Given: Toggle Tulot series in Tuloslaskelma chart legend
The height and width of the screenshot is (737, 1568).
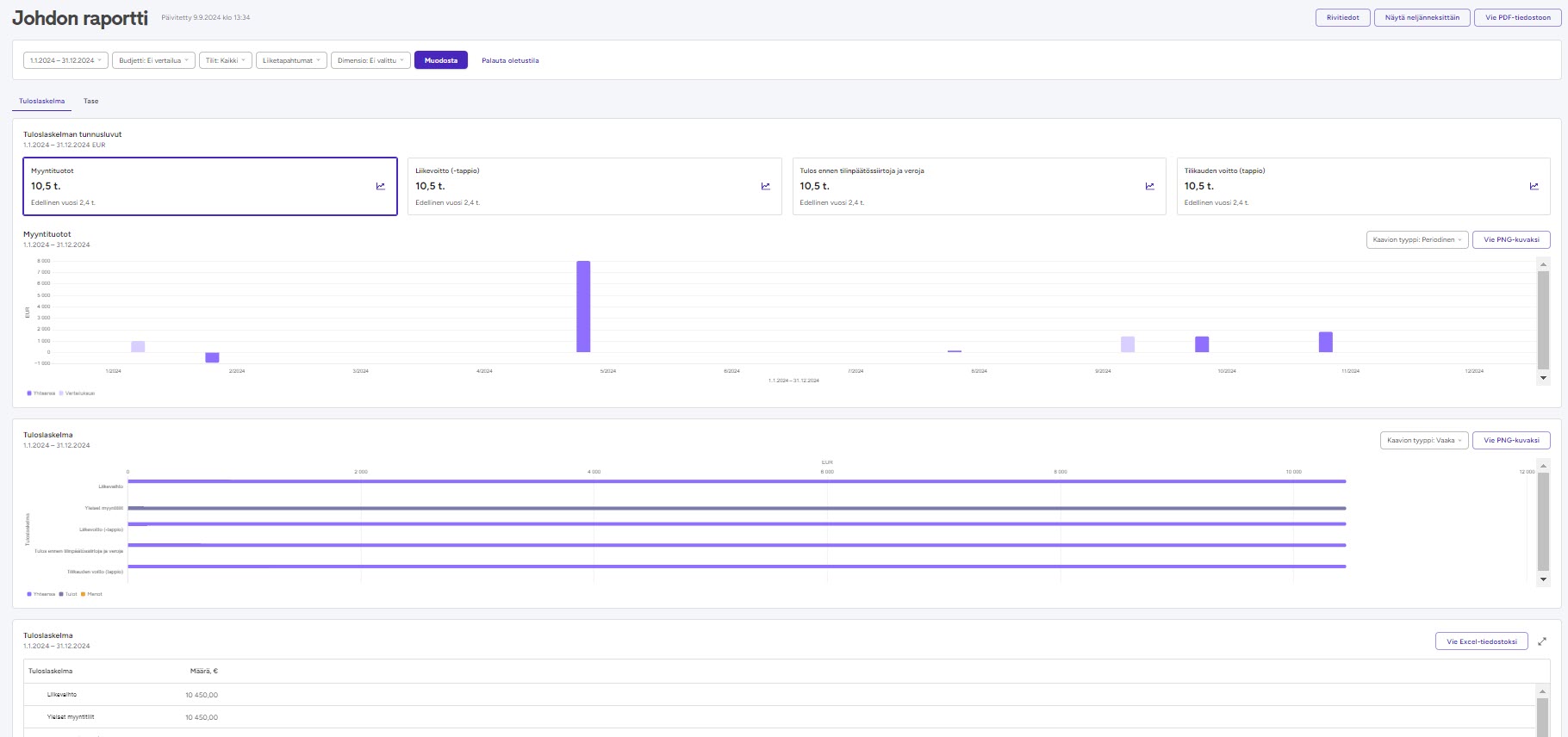Looking at the screenshot, I should (68, 594).
